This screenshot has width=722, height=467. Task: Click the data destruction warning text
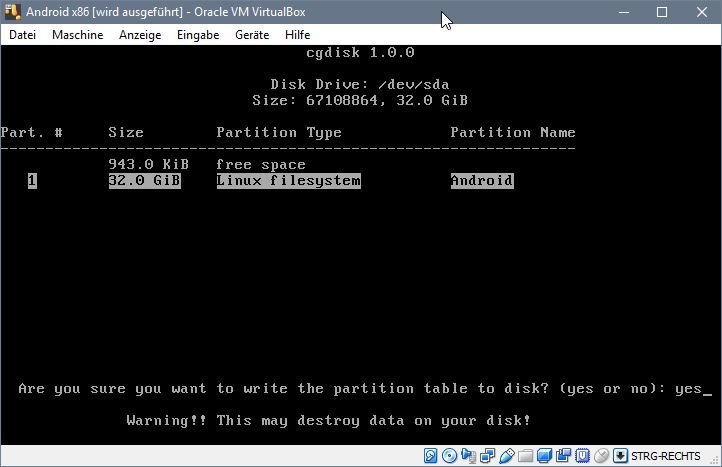(x=329, y=420)
